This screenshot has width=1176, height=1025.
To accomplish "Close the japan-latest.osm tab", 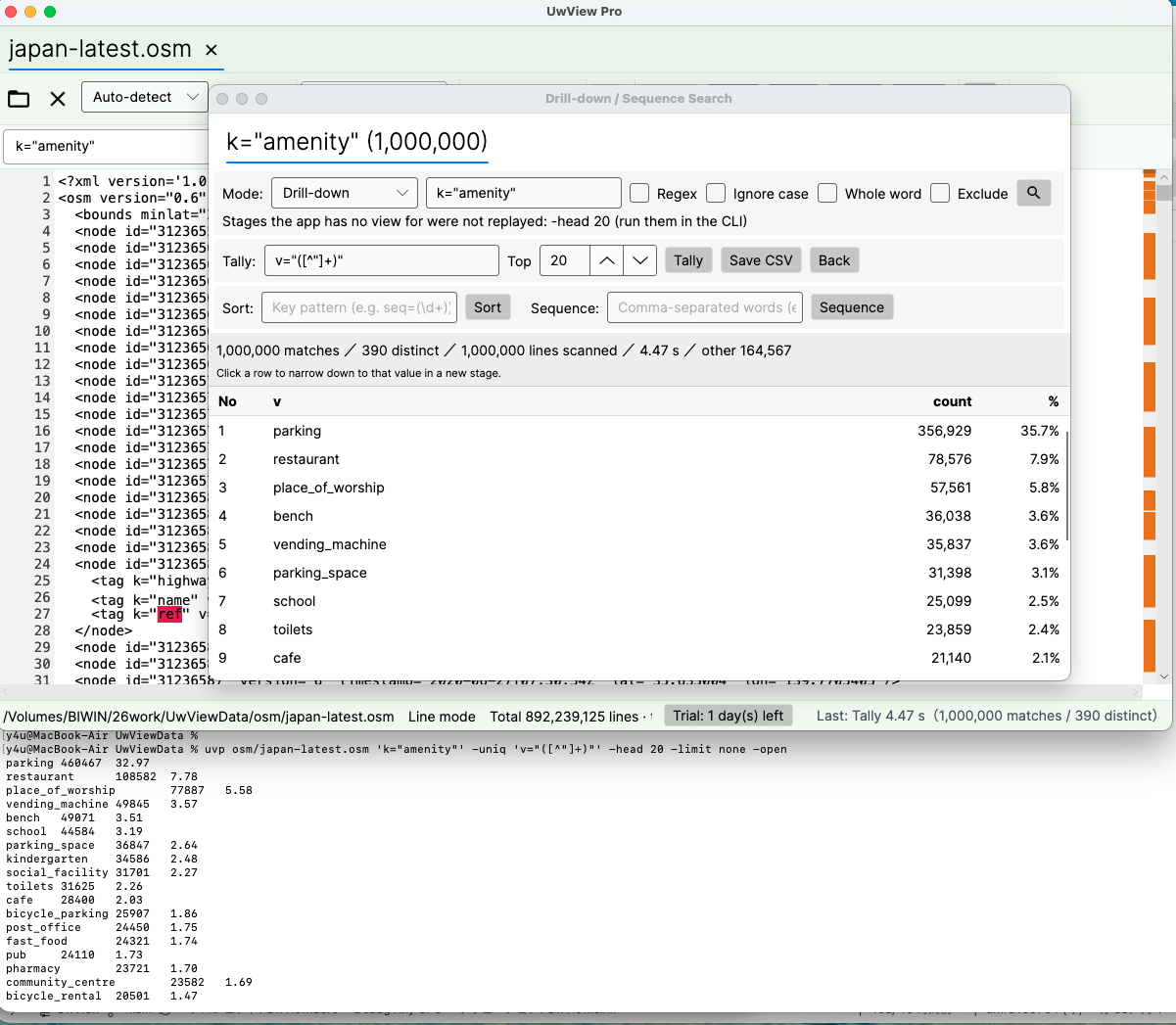I will [x=212, y=50].
